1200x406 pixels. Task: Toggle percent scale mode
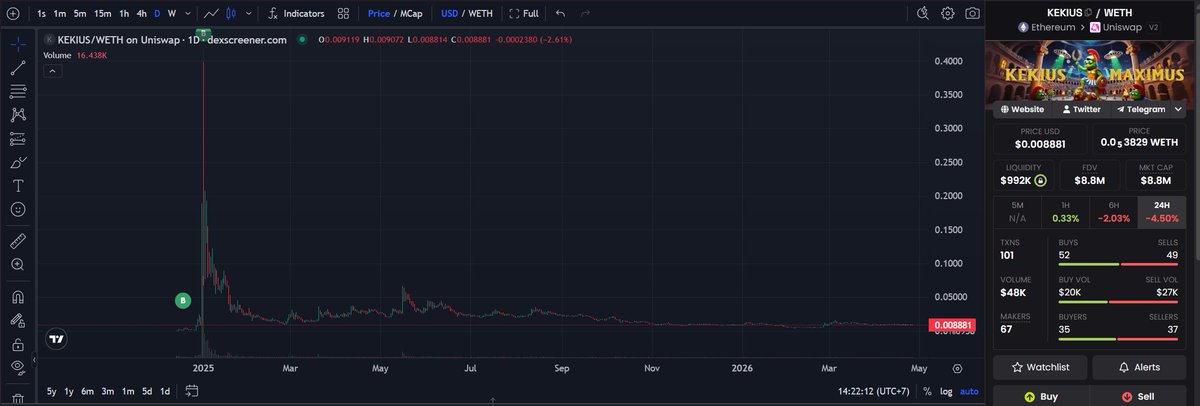click(927, 391)
